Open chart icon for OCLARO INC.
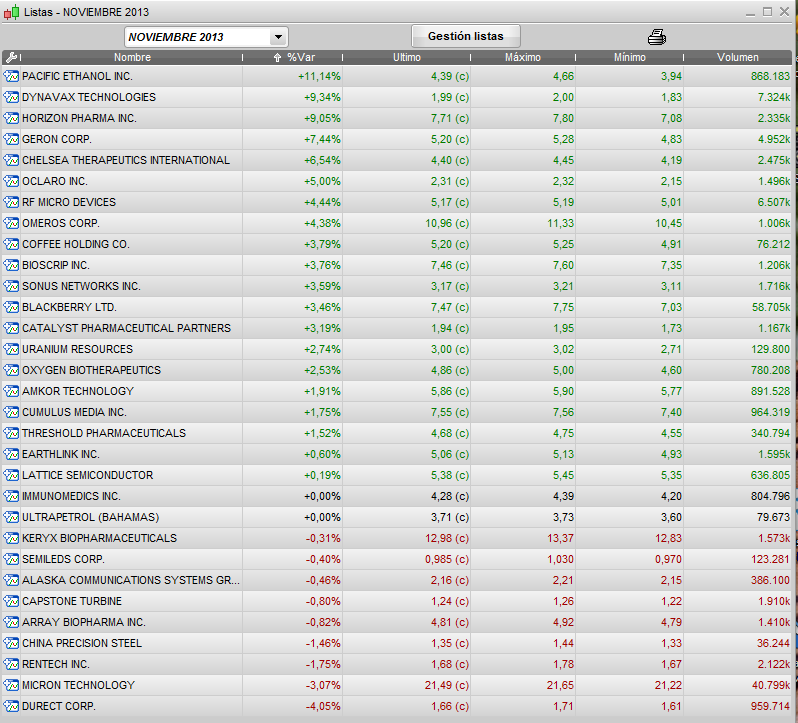The width and height of the screenshot is (798, 723). [x=11, y=181]
